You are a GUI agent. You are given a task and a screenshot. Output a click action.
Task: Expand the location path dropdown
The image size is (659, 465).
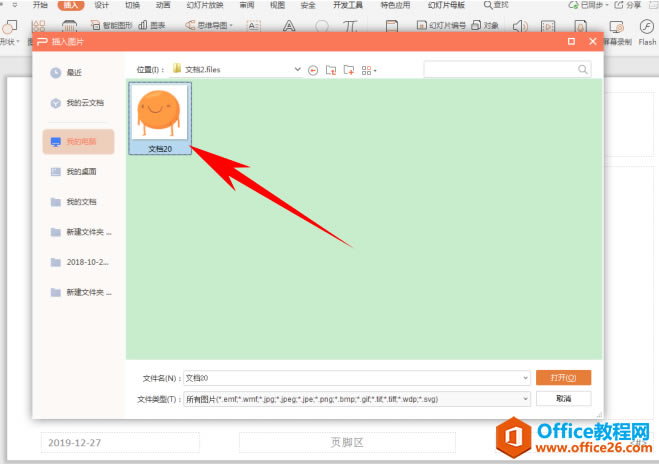[x=297, y=69]
